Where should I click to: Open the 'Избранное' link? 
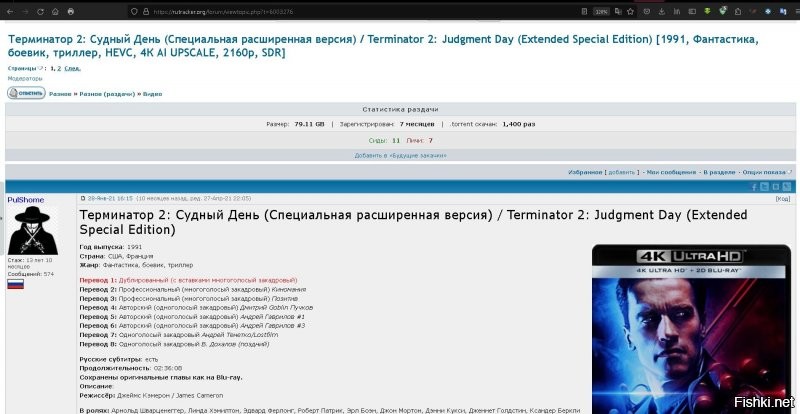pyautogui.click(x=585, y=173)
